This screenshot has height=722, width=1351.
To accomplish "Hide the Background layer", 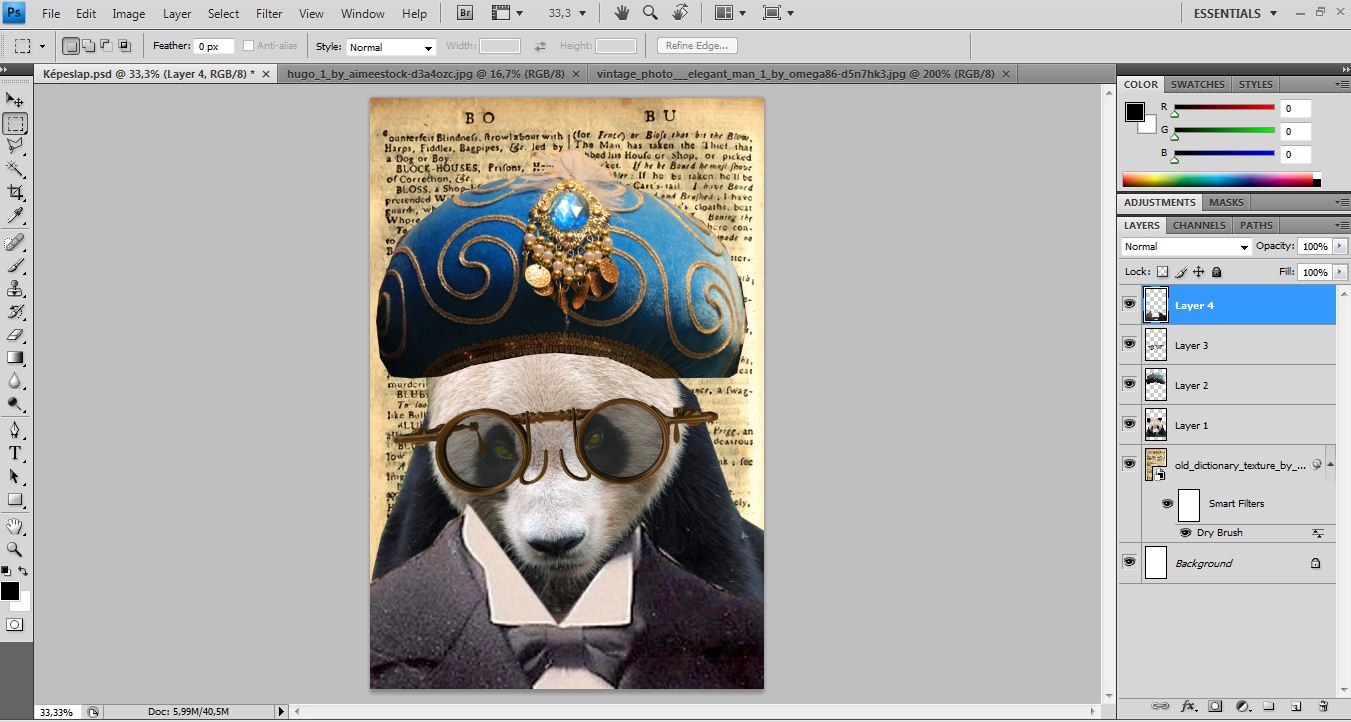I will [1129, 563].
